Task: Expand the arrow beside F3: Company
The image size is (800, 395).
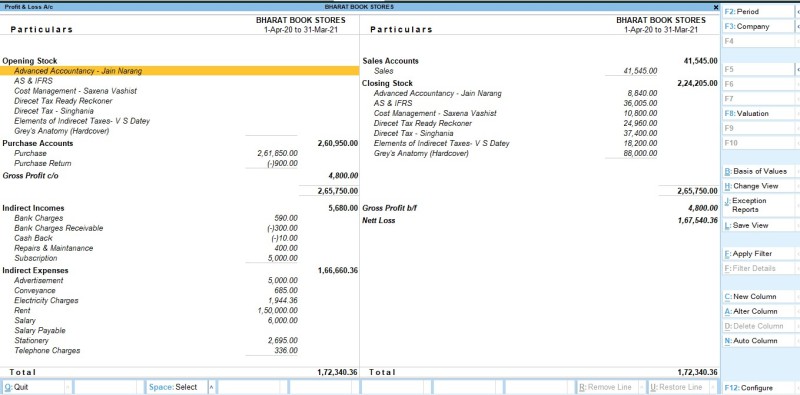Action: click(x=797, y=26)
